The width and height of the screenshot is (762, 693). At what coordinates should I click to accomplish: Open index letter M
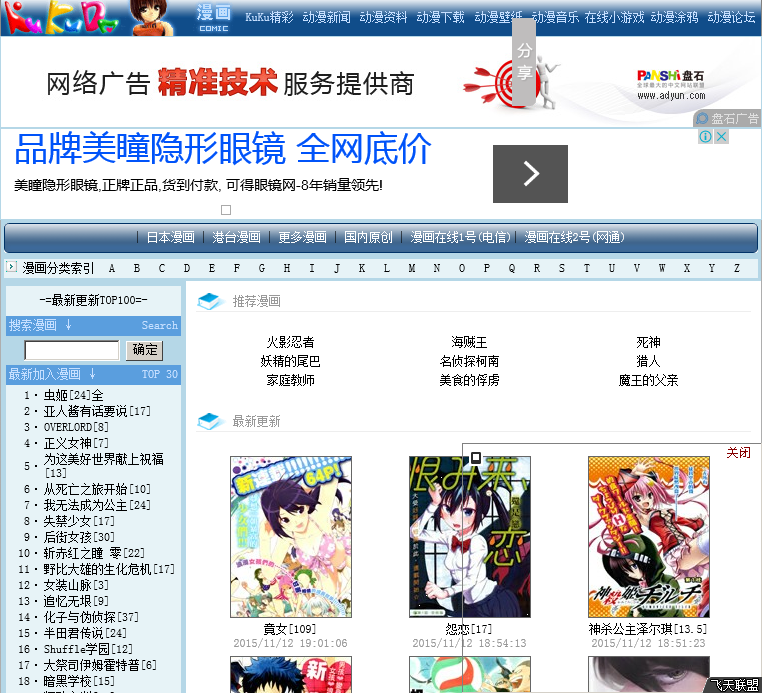click(412, 268)
